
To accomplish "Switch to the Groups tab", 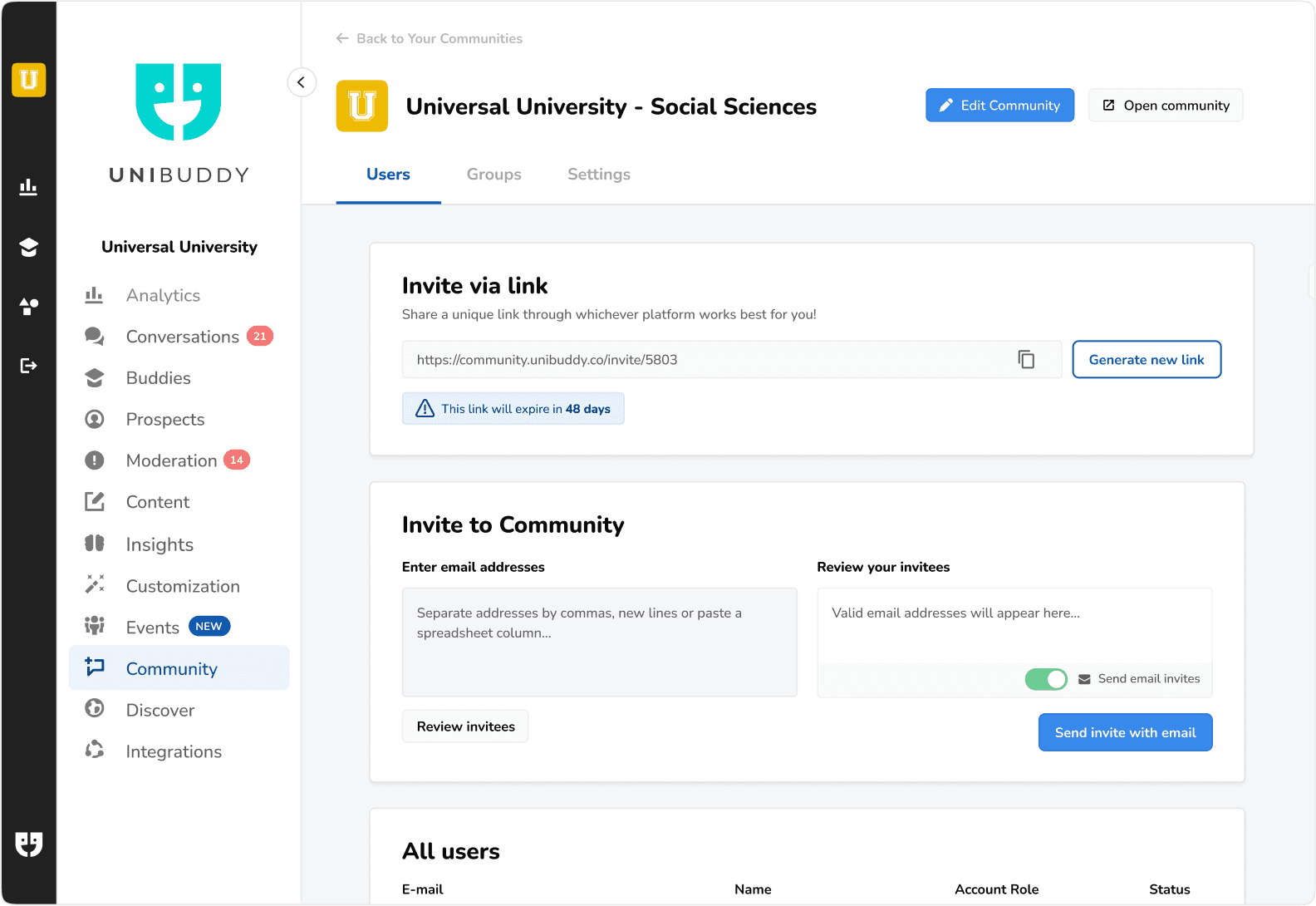I will pyautogui.click(x=493, y=175).
